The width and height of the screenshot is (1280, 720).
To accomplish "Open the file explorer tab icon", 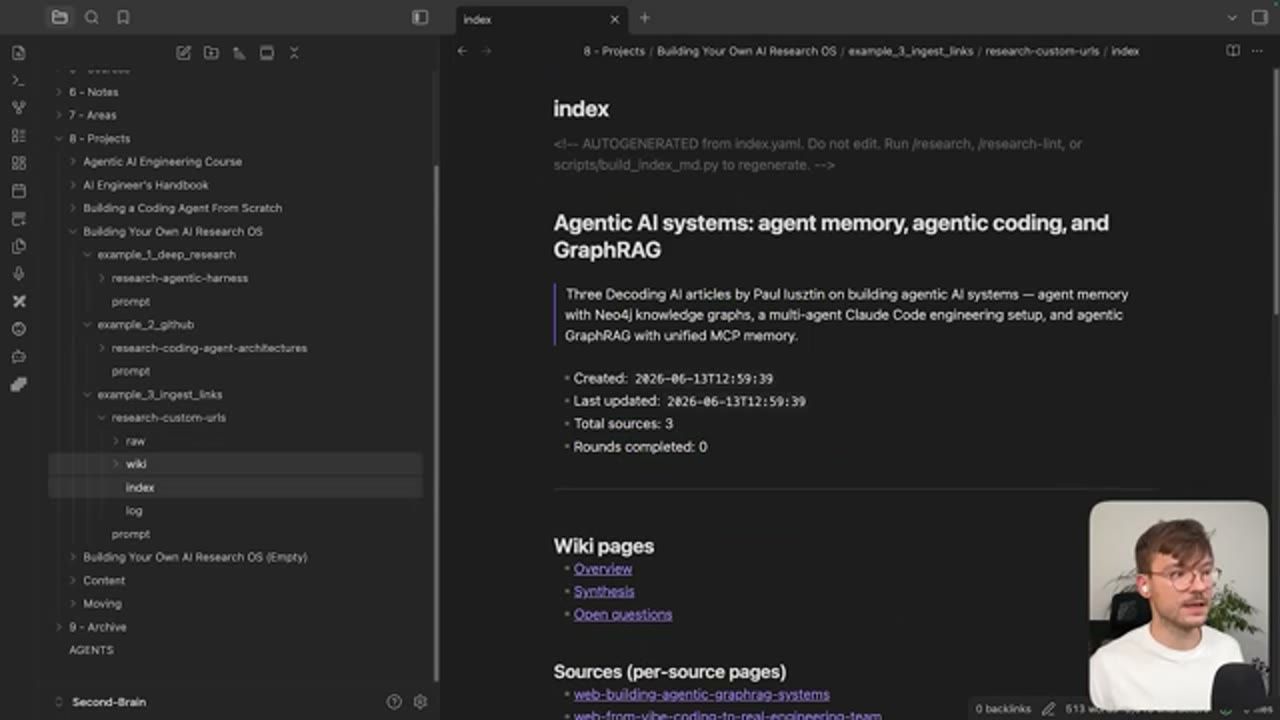I will point(60,17).
